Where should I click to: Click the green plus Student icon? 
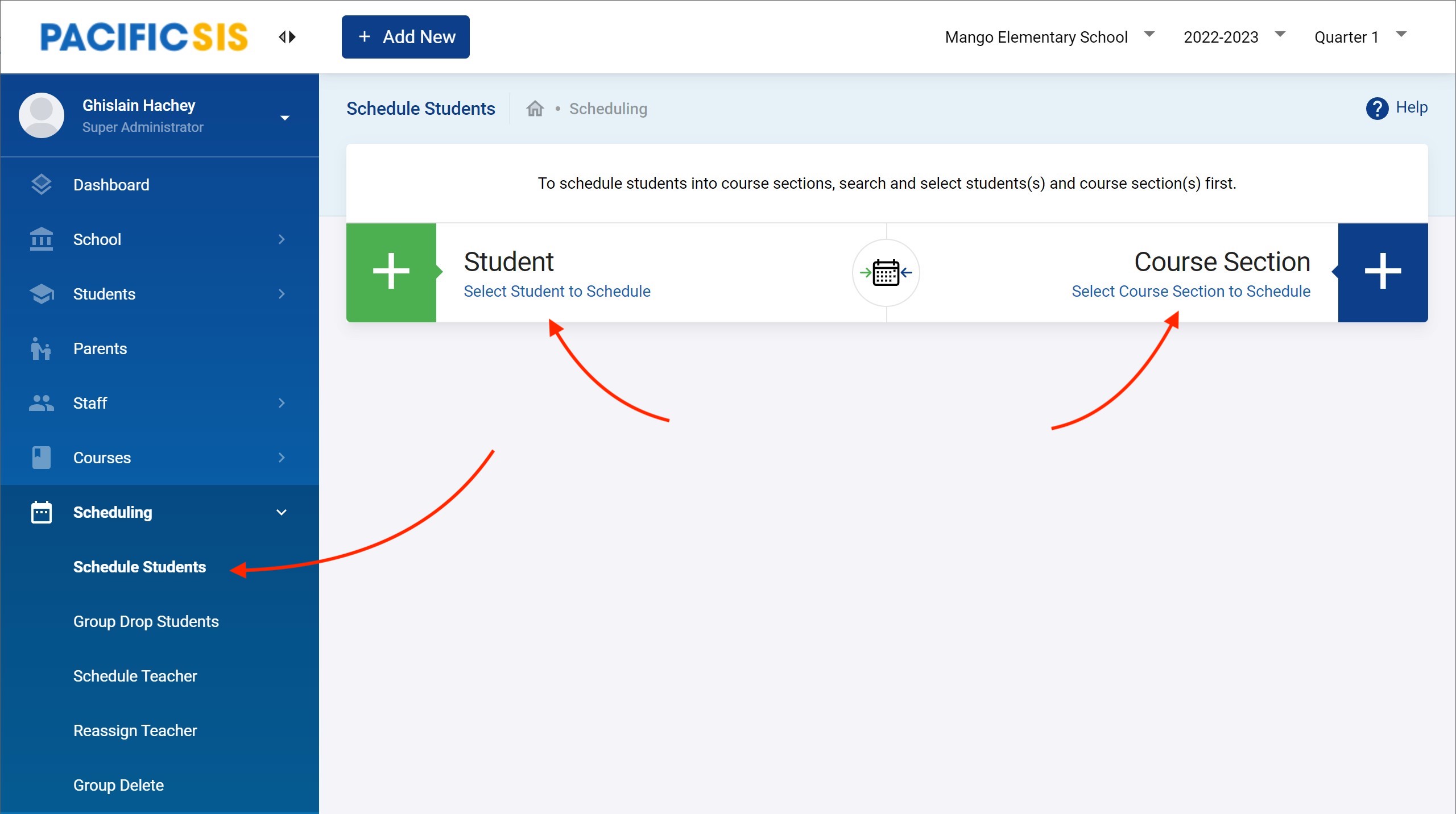coord(391,272)
